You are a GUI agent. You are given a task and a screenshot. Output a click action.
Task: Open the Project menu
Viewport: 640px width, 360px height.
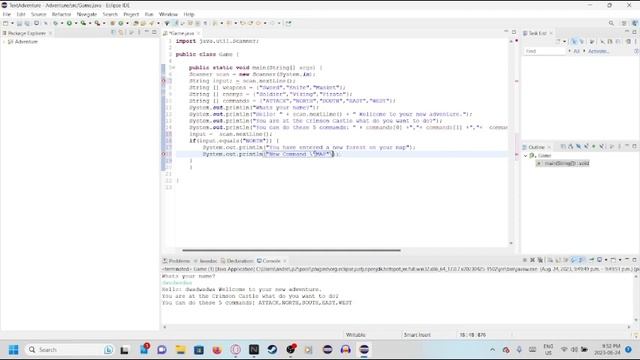(131, 14)
